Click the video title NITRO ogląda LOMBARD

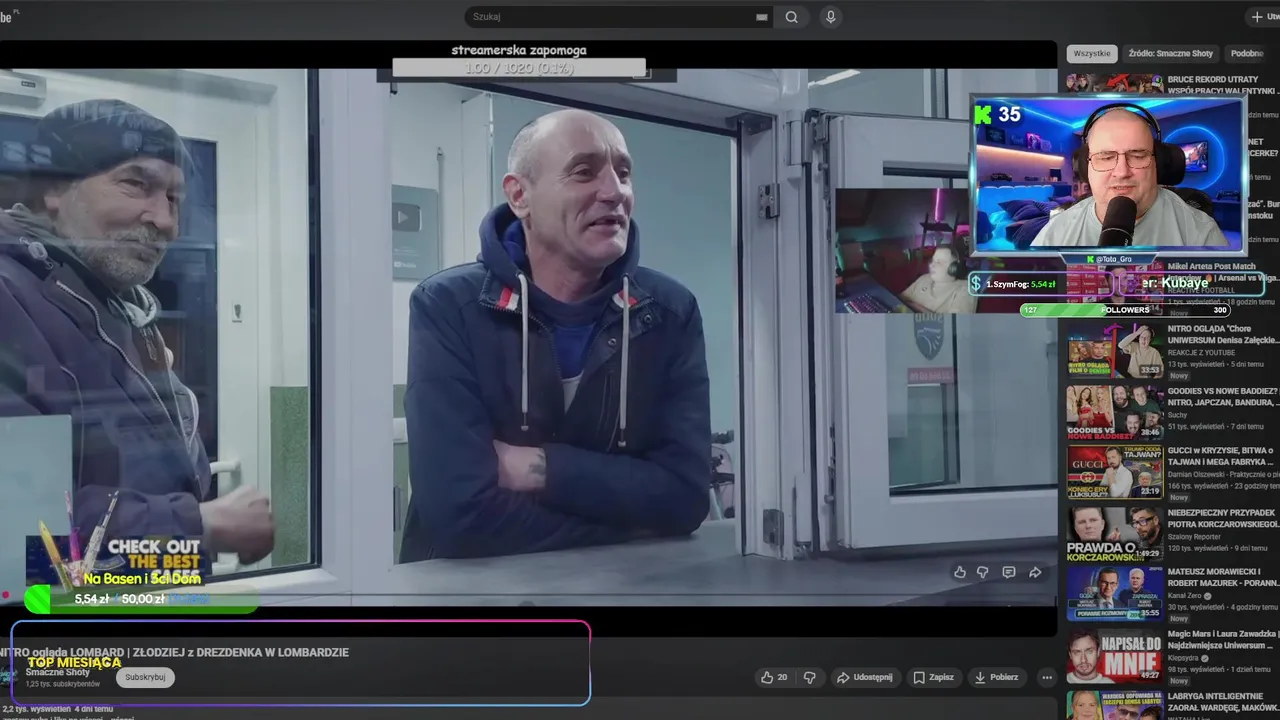[174, 652]
